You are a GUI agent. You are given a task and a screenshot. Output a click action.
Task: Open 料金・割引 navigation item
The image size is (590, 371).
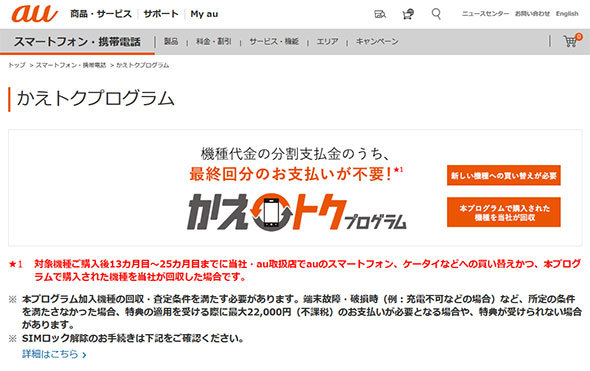tap(213, 41)
